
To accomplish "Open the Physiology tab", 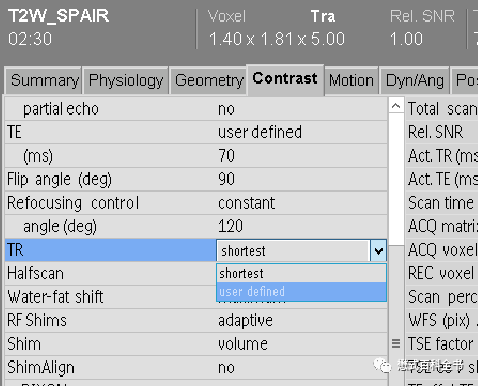I will click(x=126, y=80).
